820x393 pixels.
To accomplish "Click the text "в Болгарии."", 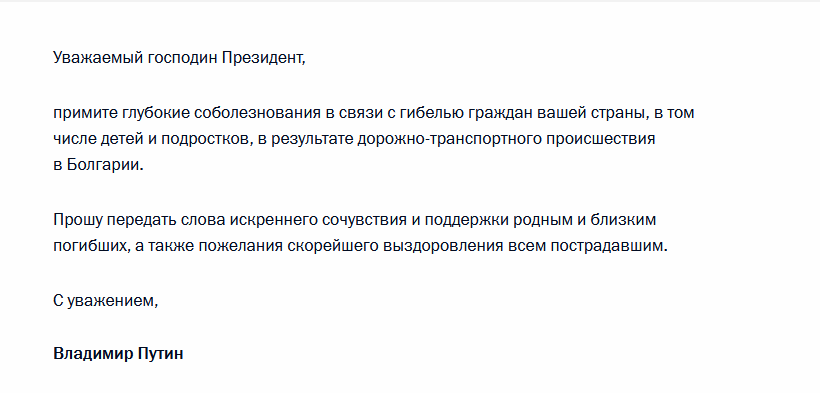I will click(98, 165).
